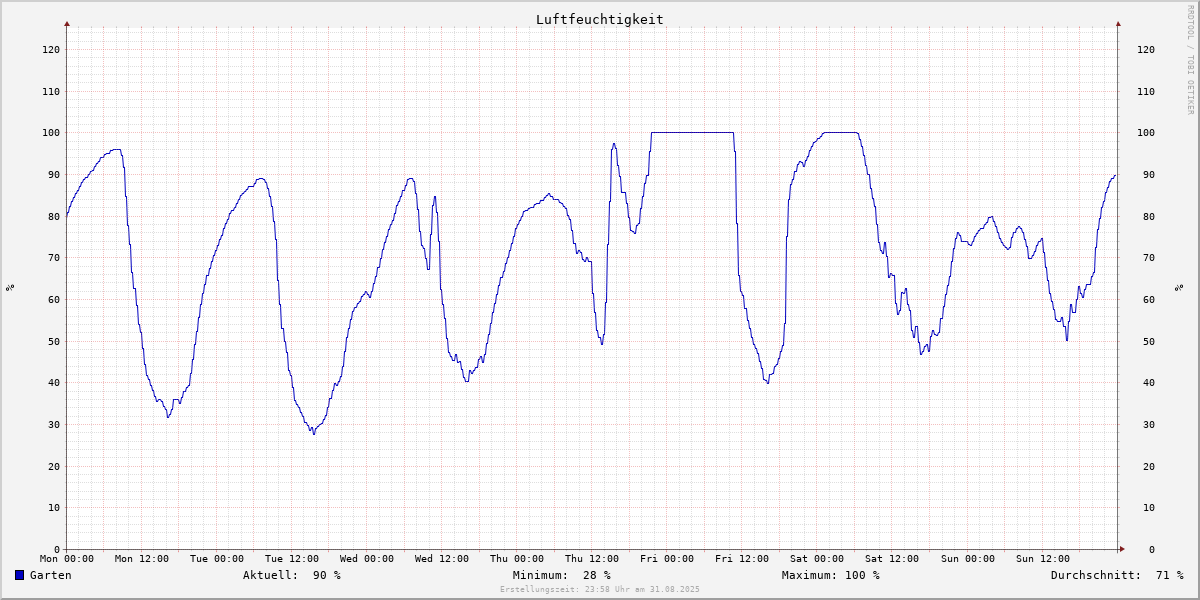Screen dimensions: 1200x600
Task: Click the Mon 00:00 time label
Action: (67, 559)
